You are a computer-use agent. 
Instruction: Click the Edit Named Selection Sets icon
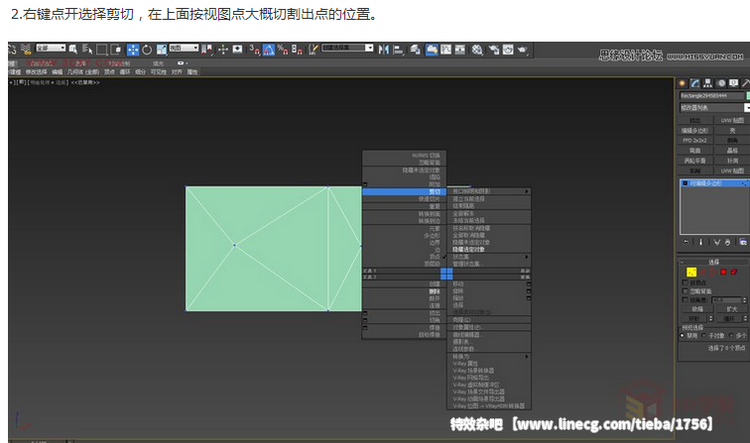point(313,49)
